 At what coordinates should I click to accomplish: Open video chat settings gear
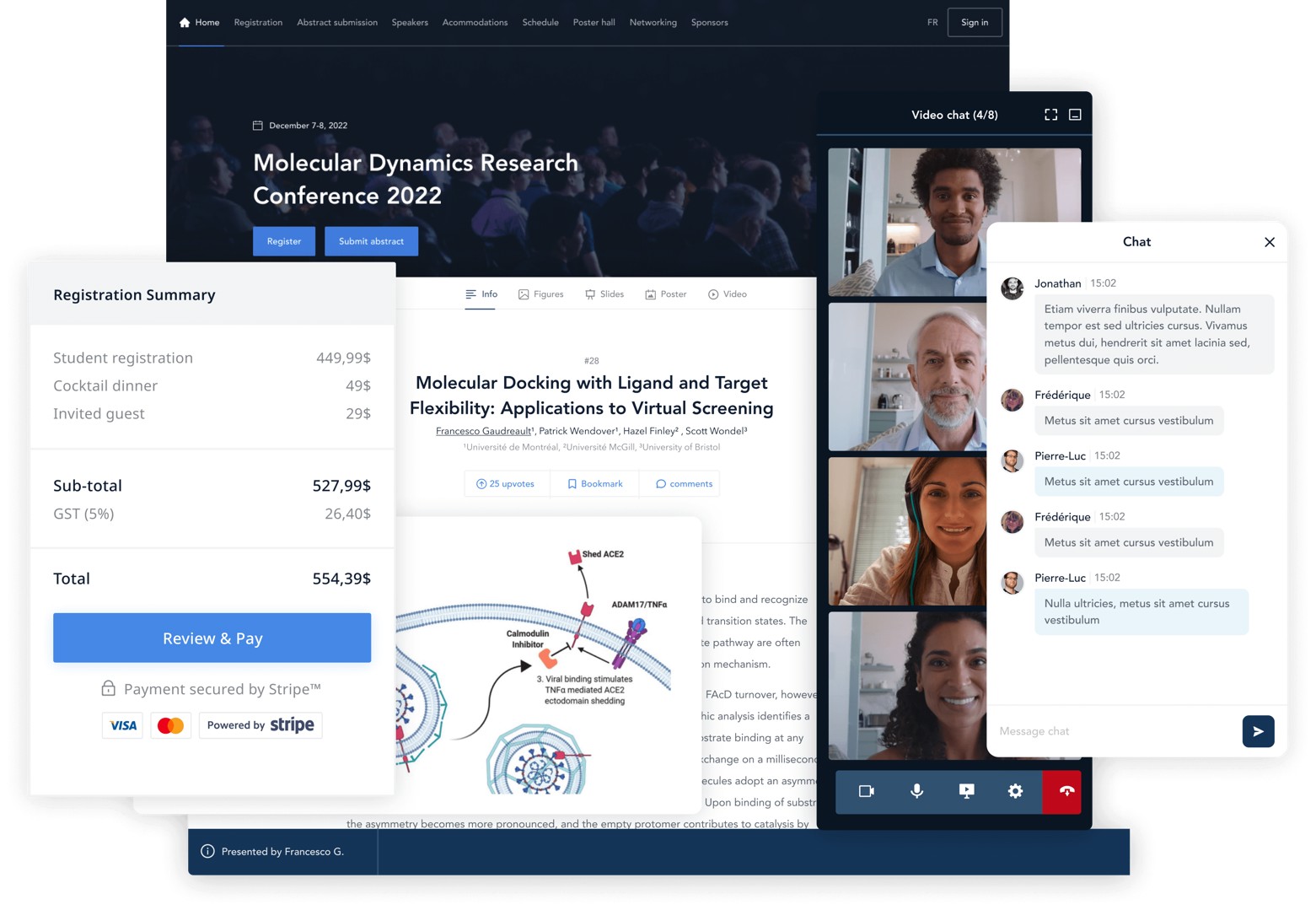pos(1015,791)
